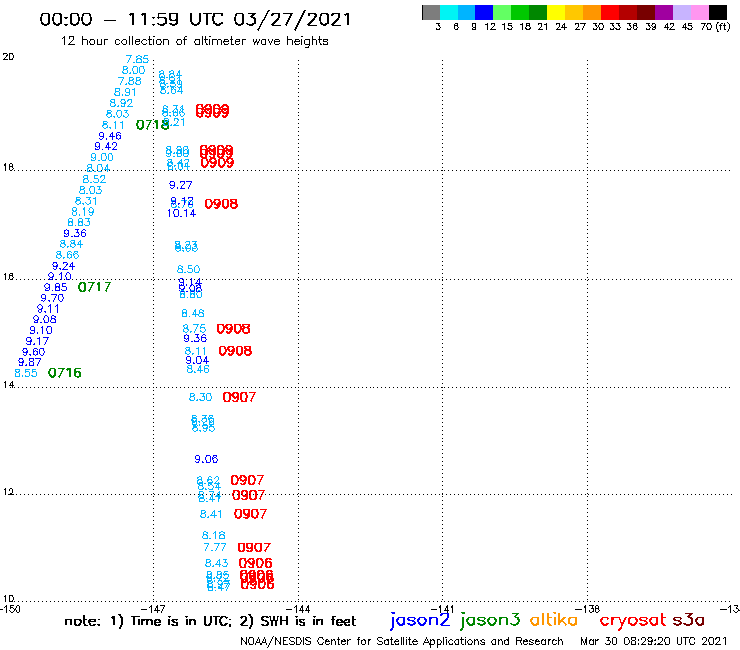
Task: Click the wave height value '7.85'
Action: 137,59
